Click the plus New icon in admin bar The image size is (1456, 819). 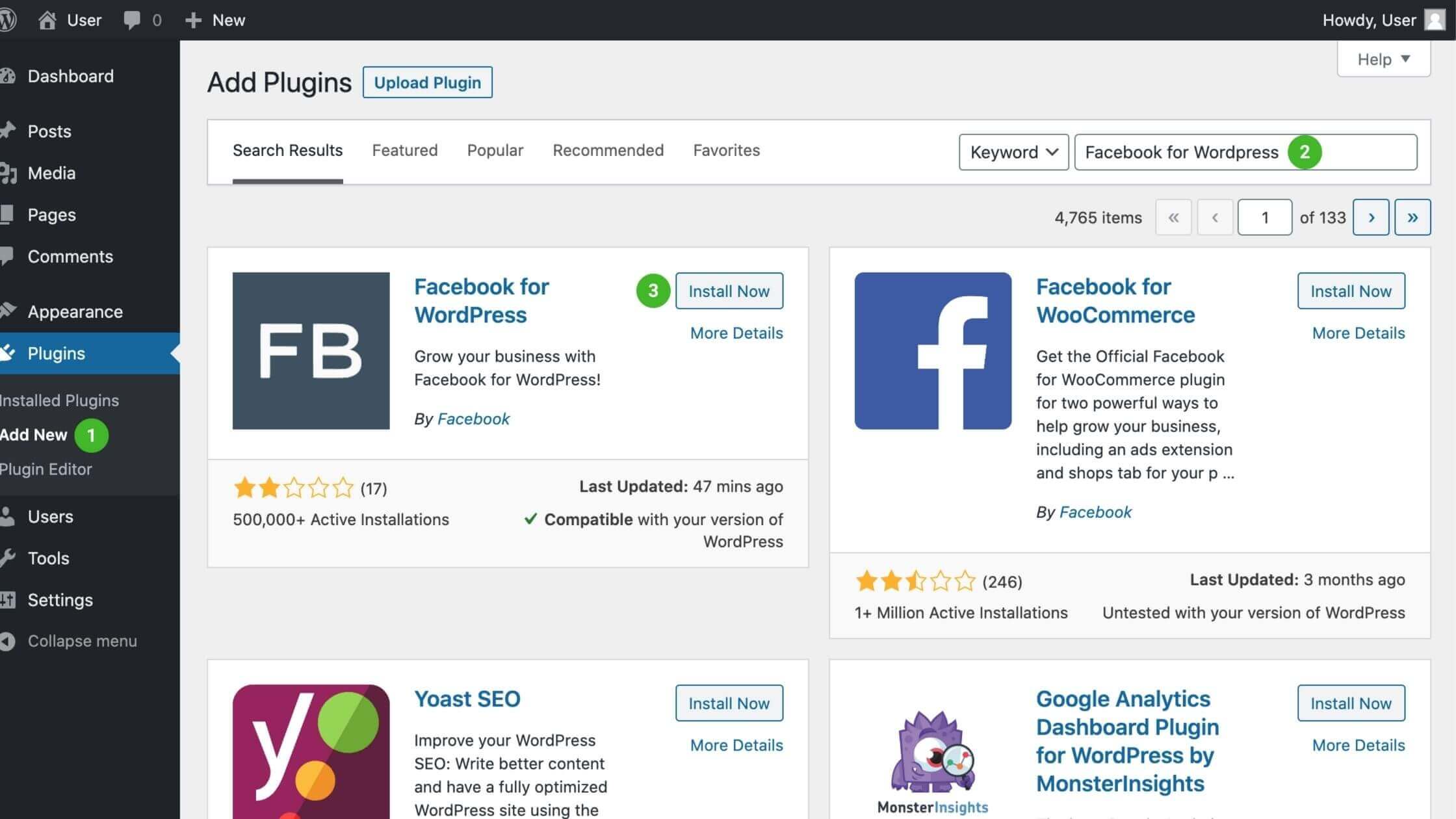193,20
